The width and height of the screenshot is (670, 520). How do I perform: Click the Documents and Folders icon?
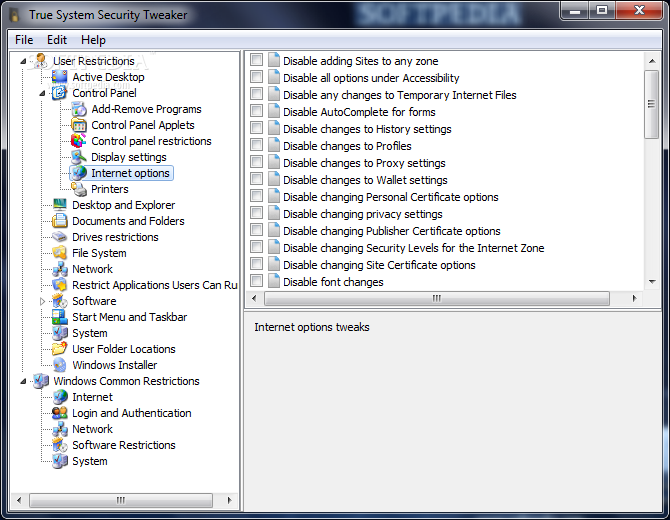pos(59,221)
